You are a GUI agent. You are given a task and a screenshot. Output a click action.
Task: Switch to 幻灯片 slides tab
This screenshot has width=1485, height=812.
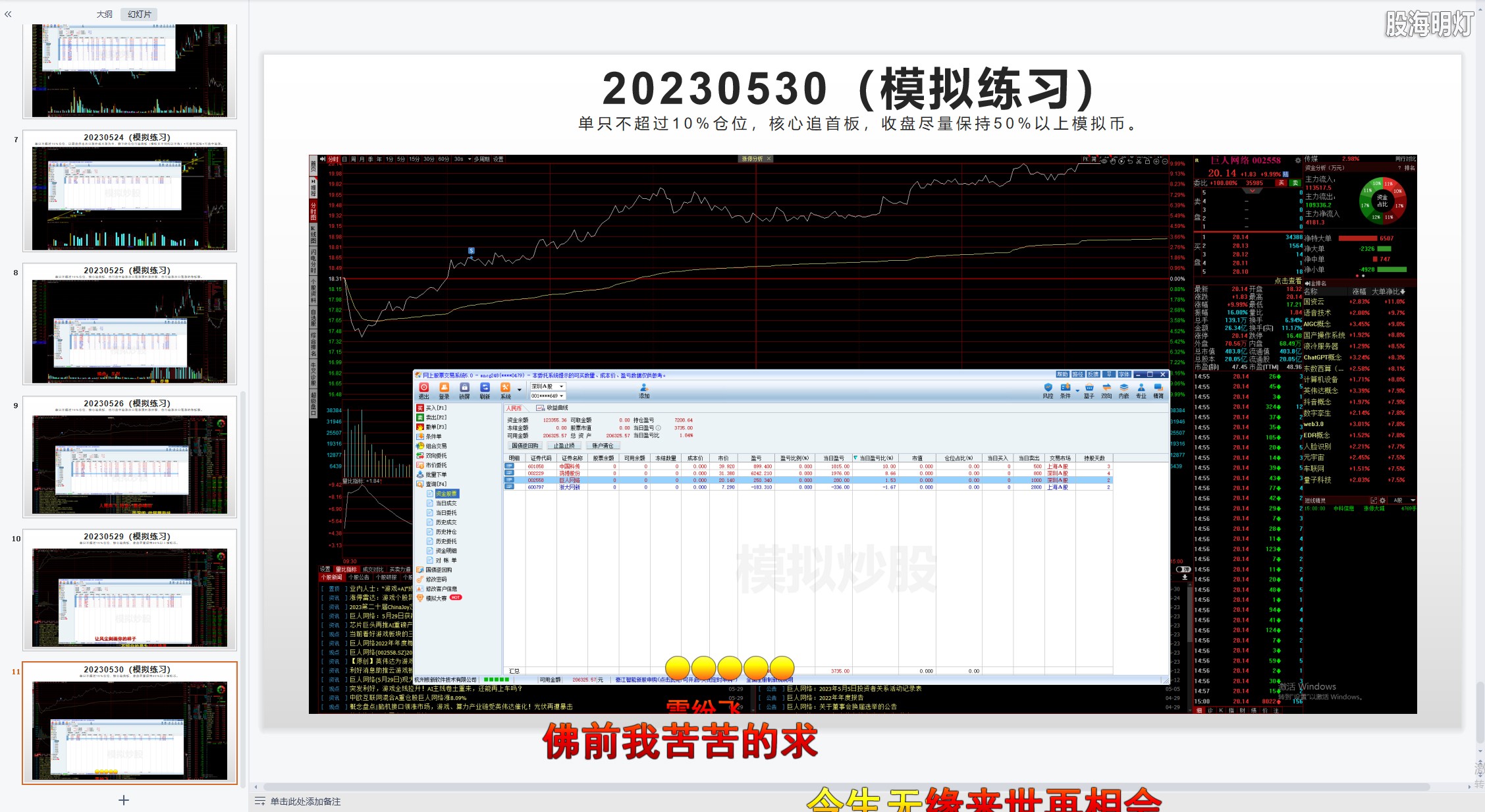139,14
